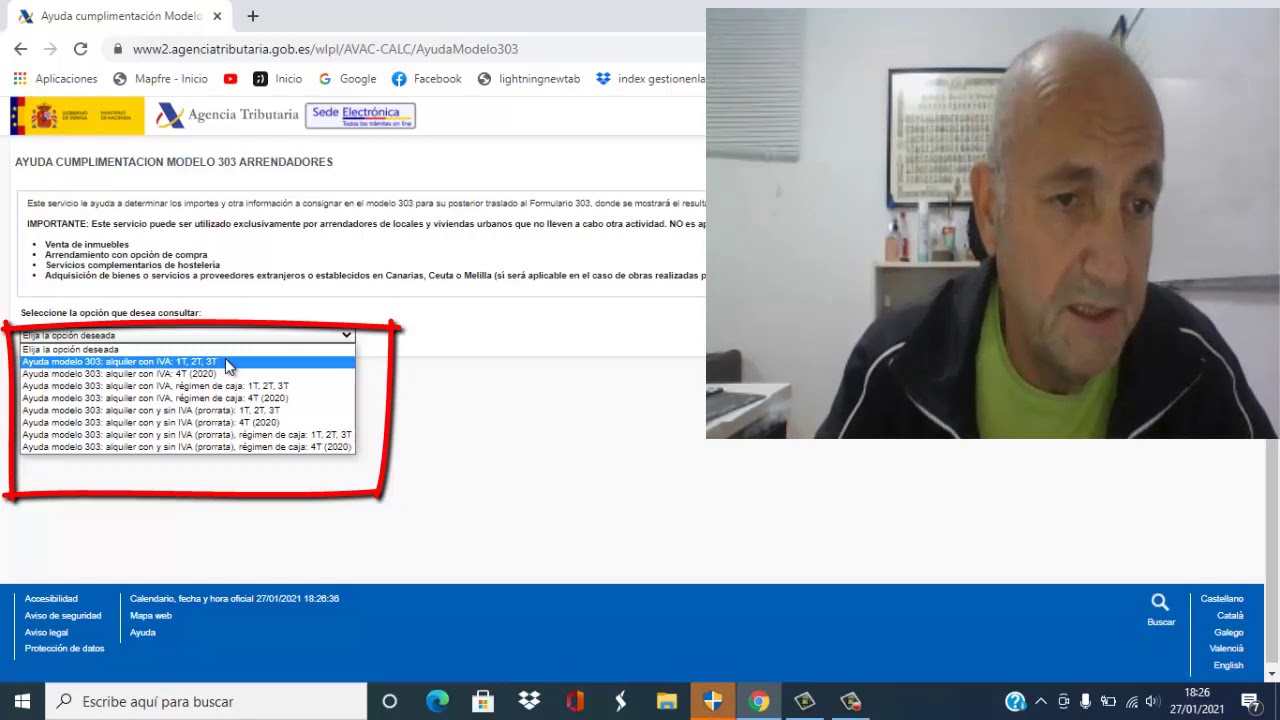
Task: Open the 'Elija la opción deseada' dropdown
Action: click(x=187, y=335)
